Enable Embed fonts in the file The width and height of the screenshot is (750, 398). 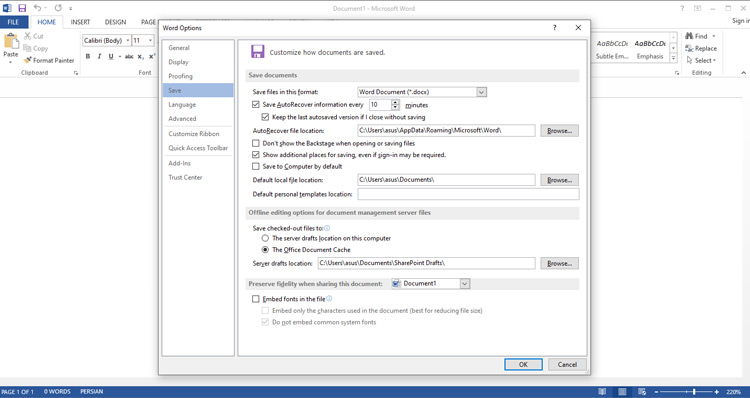(256, 299)
